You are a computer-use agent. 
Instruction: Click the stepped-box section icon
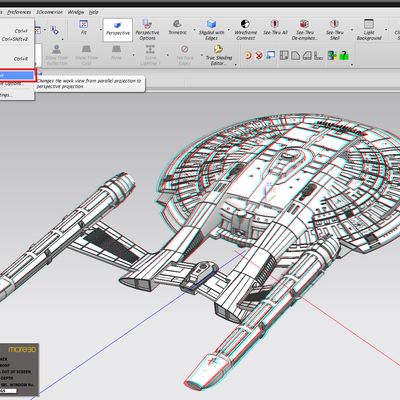pyautogui.click(x=307, y=55)
